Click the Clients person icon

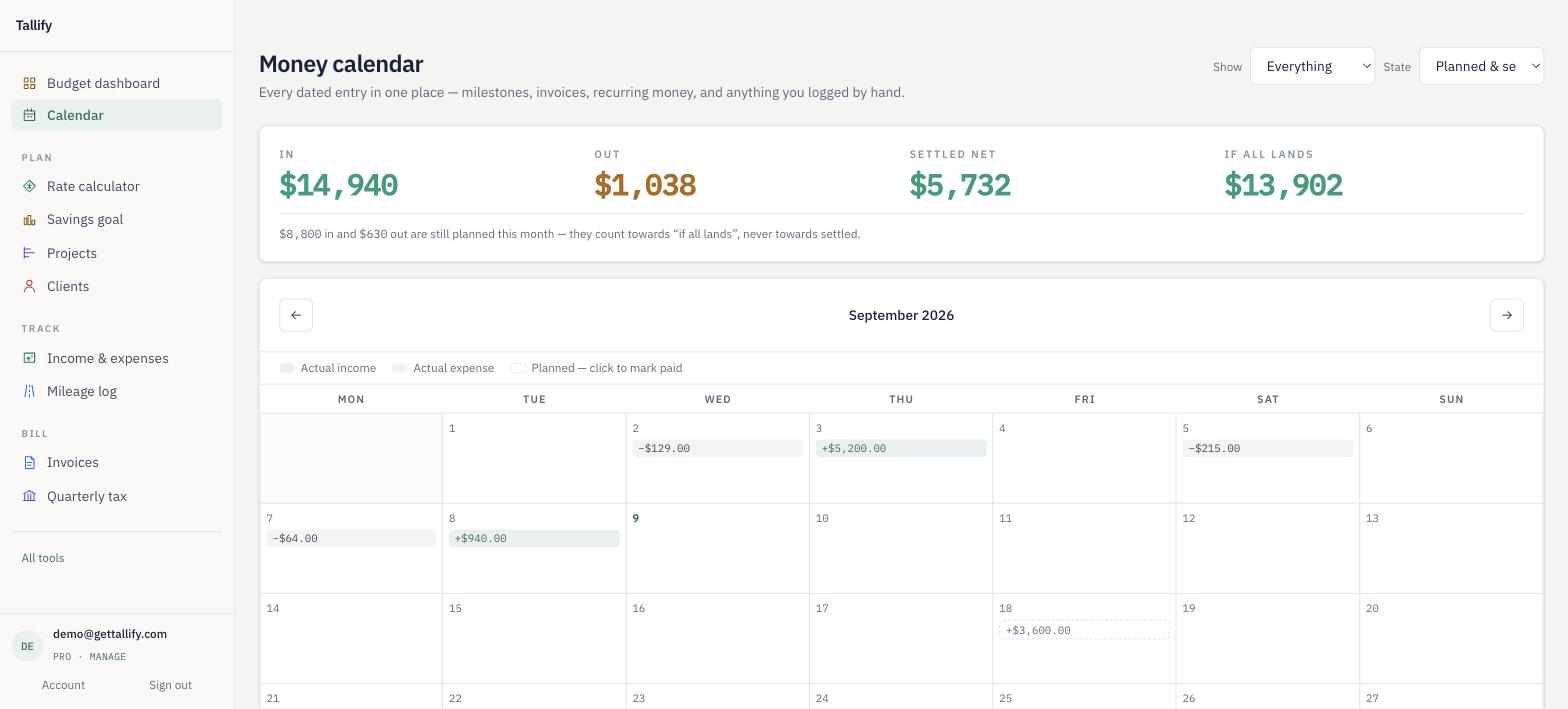30,286
